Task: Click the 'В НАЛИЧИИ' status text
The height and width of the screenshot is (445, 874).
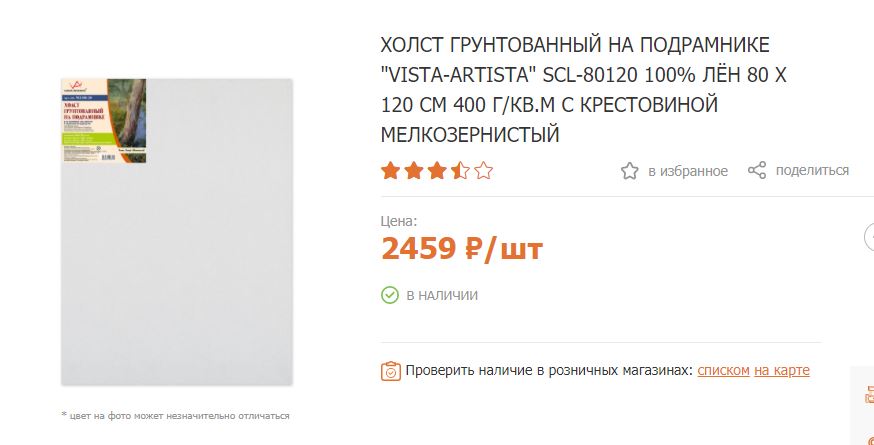Action: click(442, 296)
